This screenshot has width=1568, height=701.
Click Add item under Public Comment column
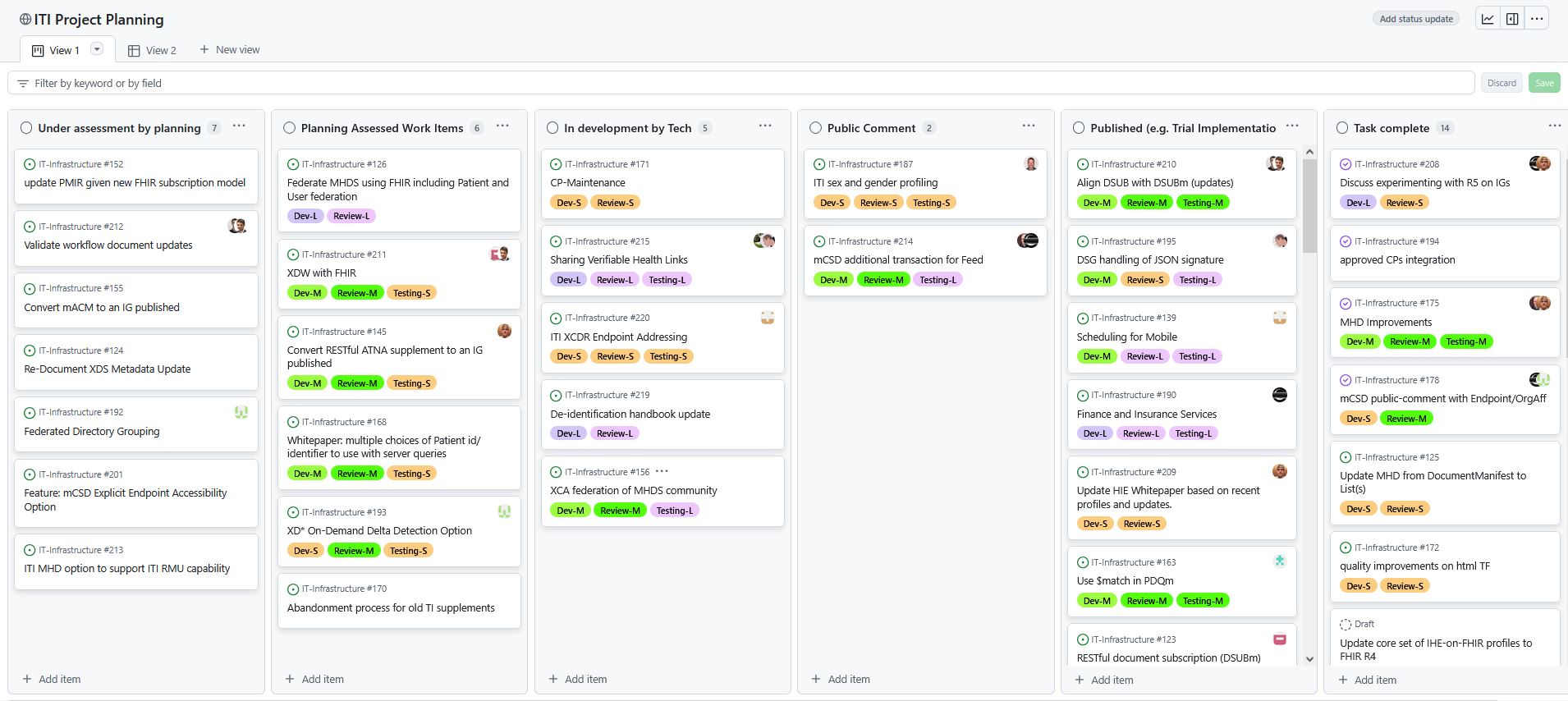(840, 679)
